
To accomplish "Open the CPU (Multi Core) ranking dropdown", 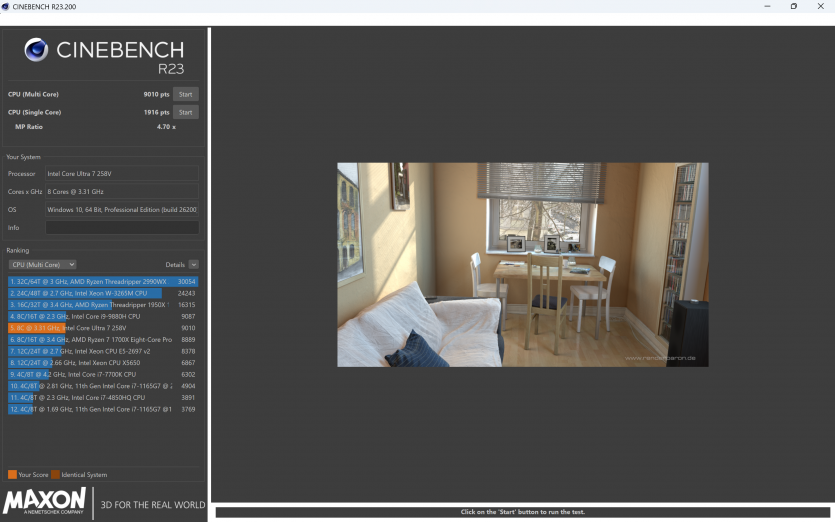I will pos(42,265).
